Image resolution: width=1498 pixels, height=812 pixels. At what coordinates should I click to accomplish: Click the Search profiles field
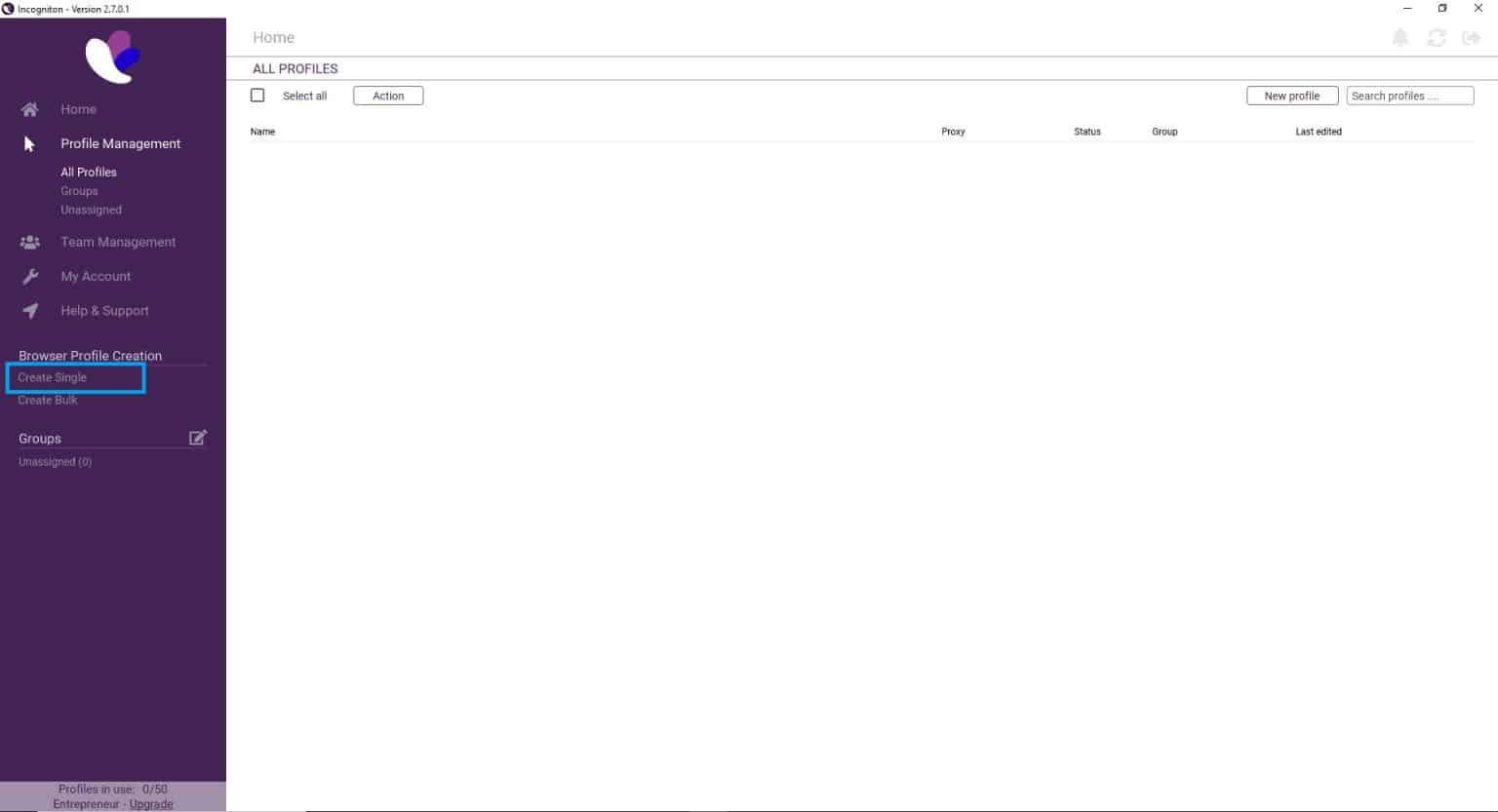pos(1408,95)
